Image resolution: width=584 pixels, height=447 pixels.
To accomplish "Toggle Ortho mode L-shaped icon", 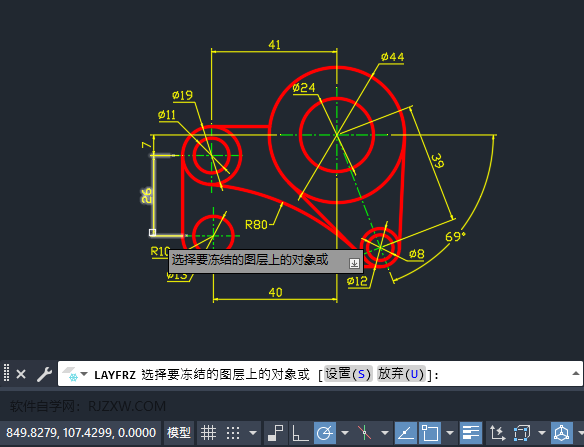I will pos(300,433).
